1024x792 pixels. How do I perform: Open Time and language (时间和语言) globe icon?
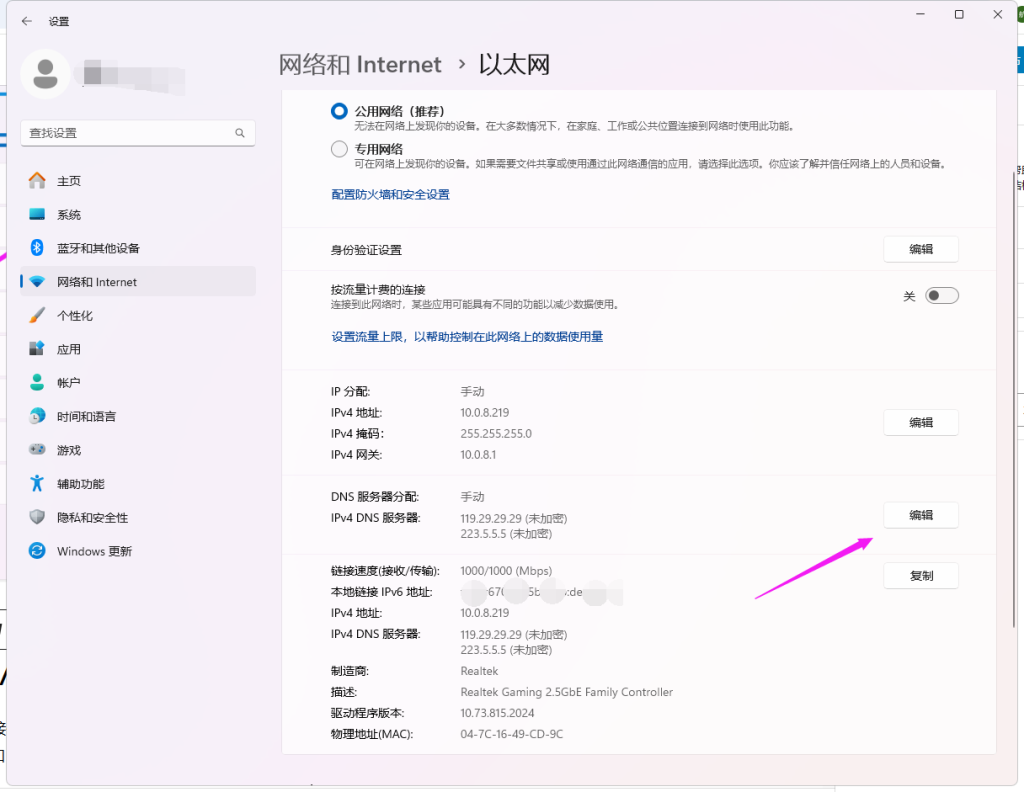tap(37, 416)
